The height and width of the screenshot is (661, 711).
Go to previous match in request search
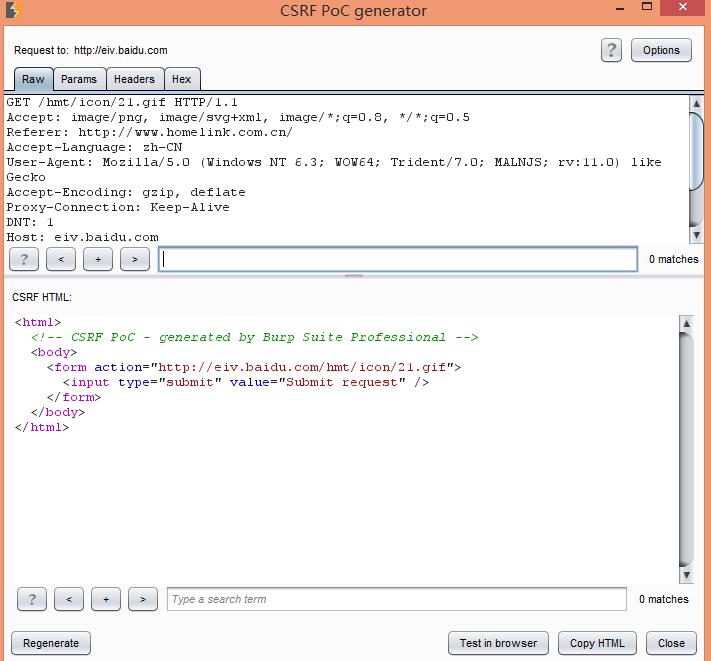point(61,259)
